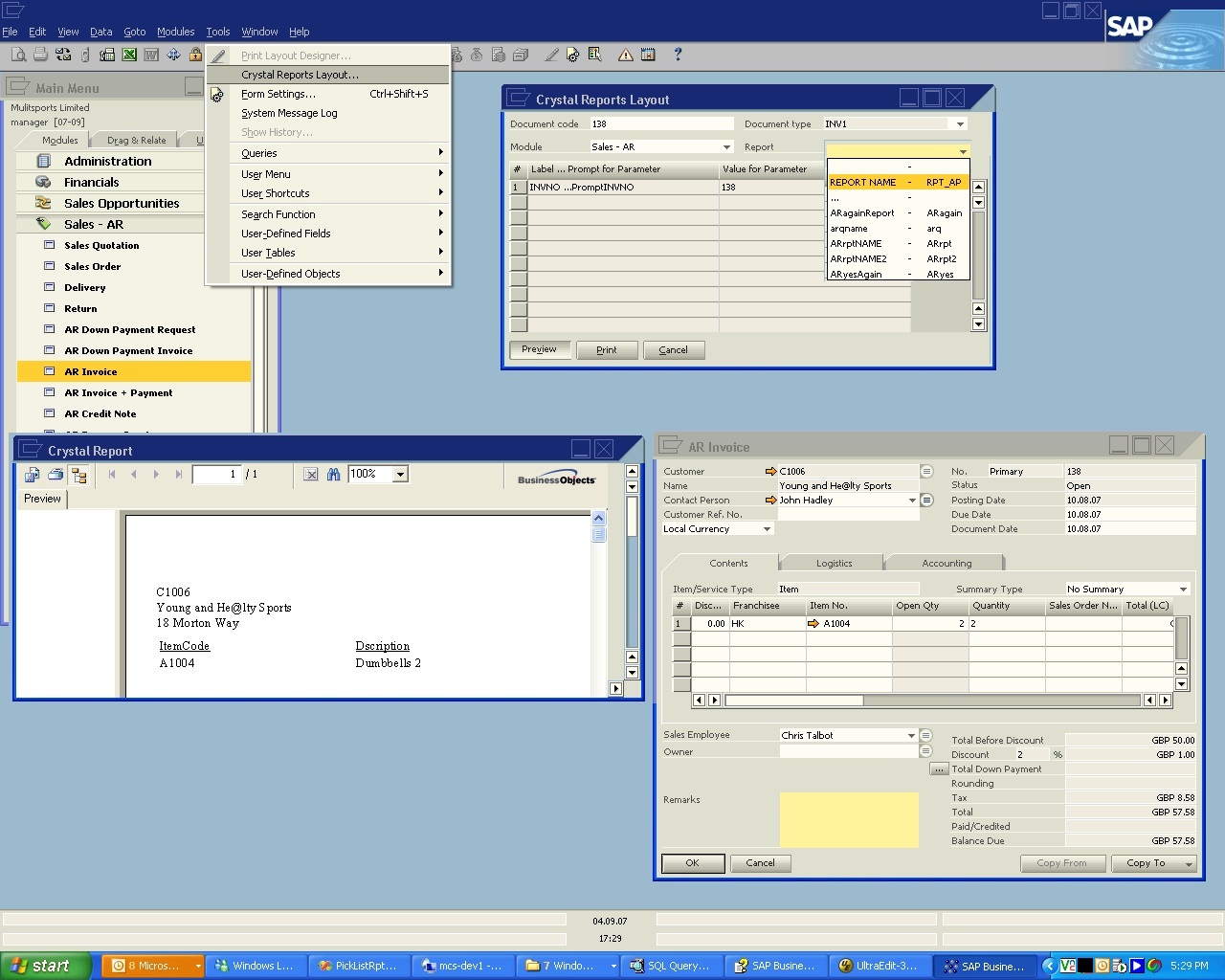Click the Lock Screen padlock toolbar icon
Viewport: 1225px width, 980px height.
195,56
